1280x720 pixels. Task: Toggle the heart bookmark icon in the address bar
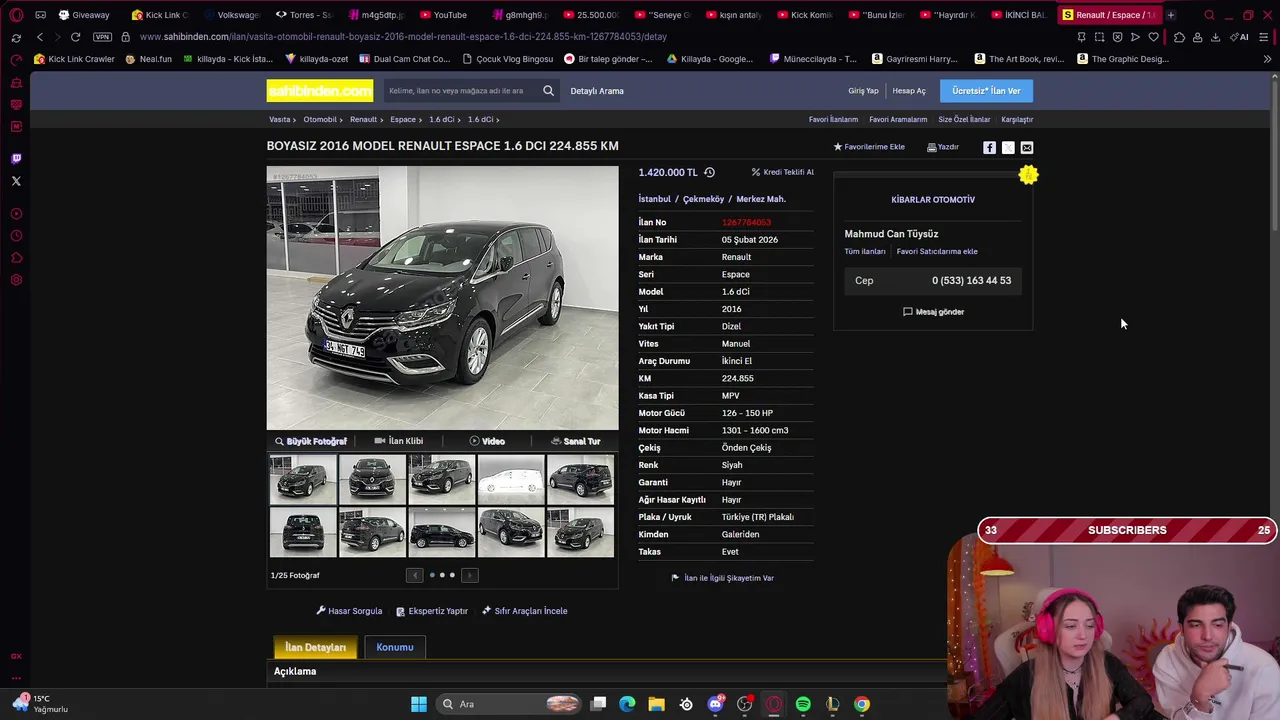point(1153,37)
